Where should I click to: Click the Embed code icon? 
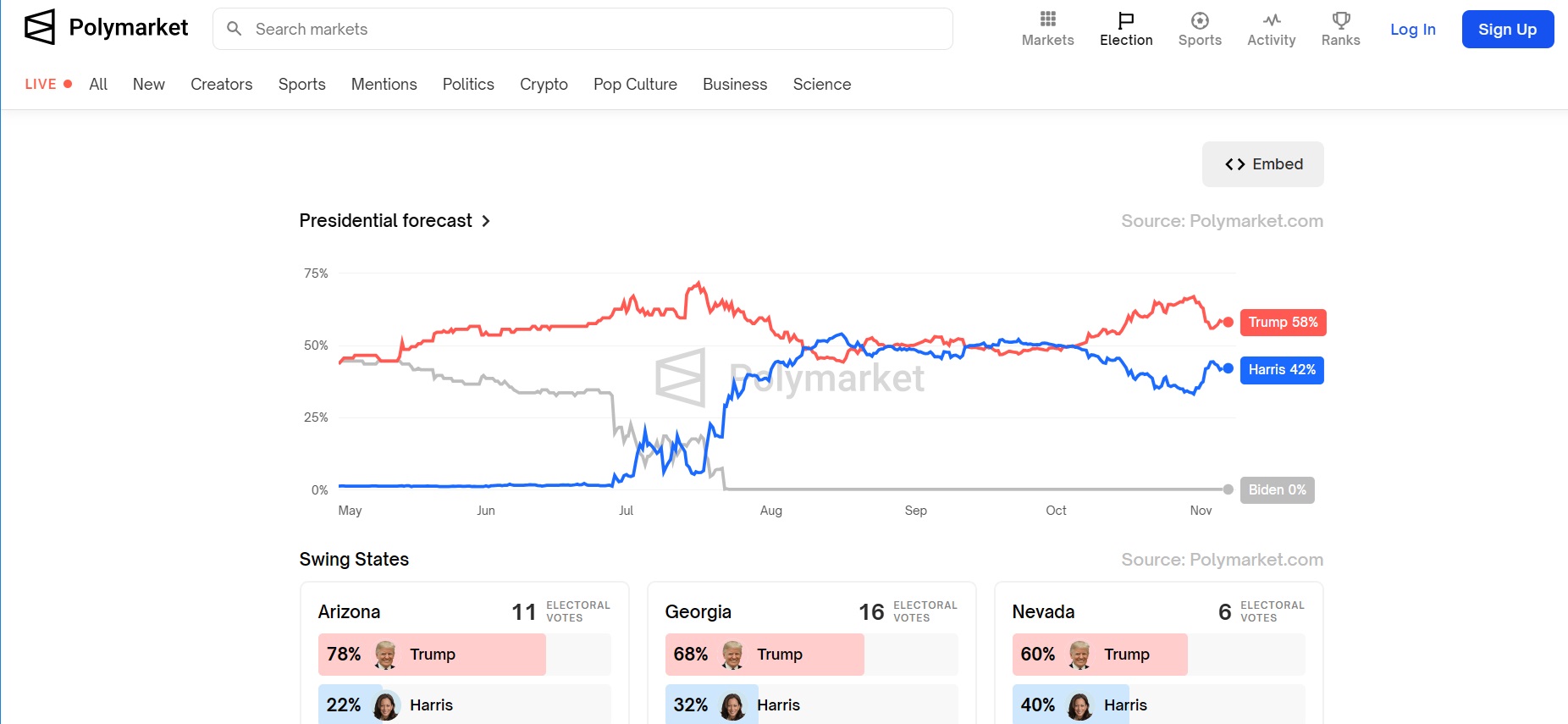tap(1234, 163)
